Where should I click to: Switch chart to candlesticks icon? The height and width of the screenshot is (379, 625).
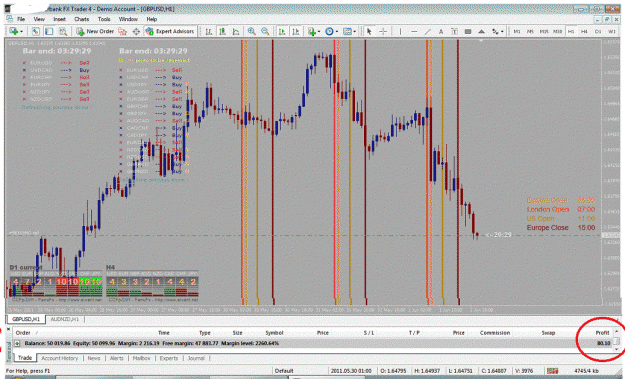222,31
